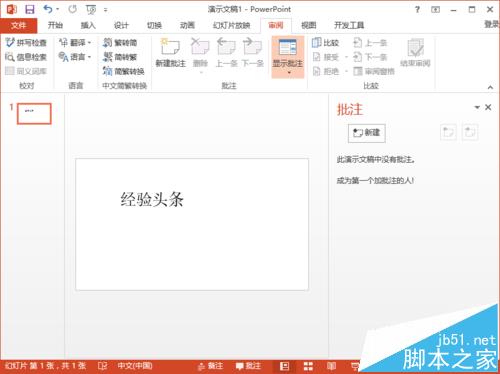The image size is (500, 374).
Task: Expand the 翻译 translate dropdown
Action: (75, 42)
